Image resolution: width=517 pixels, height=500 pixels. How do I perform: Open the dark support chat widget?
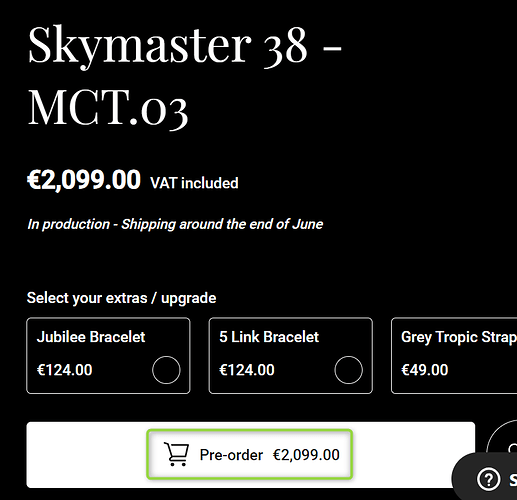coord(485,477)
